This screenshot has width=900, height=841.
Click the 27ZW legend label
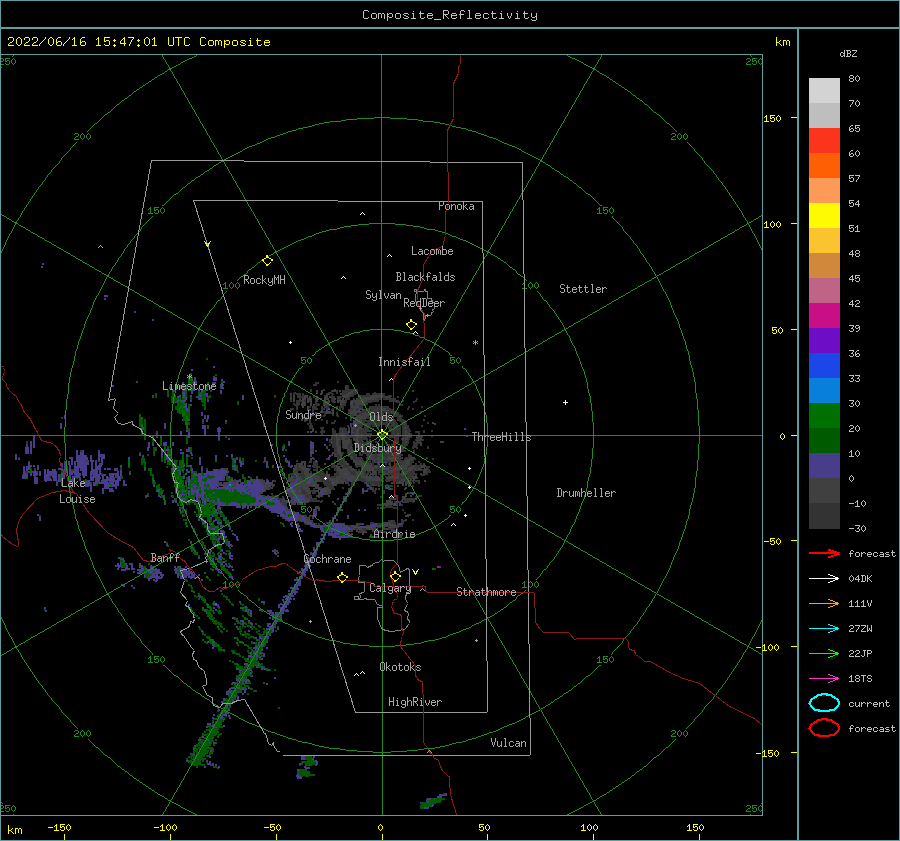[x=860, y=629]
